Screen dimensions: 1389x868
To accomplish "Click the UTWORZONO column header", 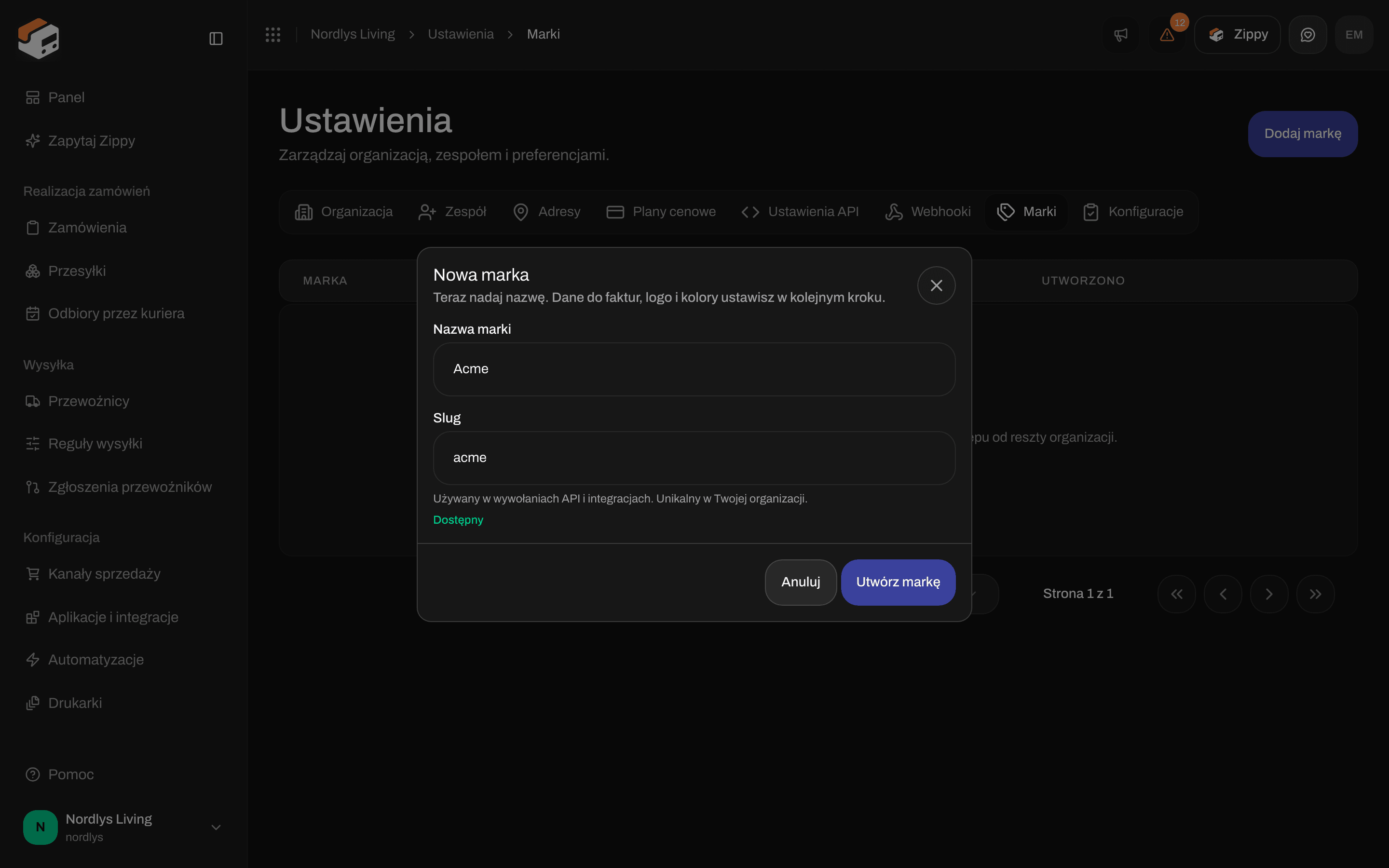I will 1083,281.
